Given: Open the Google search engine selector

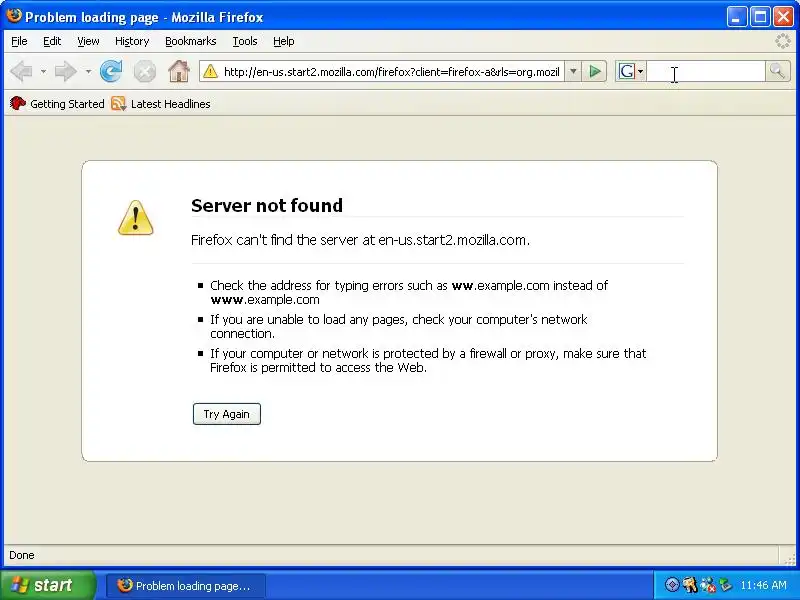Looking at the screenshot, I should [631, 71].
